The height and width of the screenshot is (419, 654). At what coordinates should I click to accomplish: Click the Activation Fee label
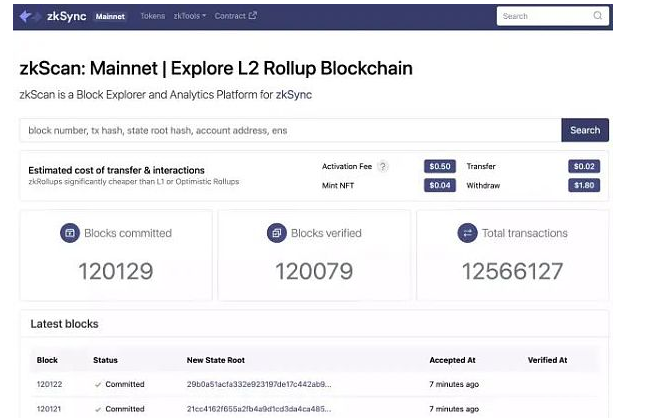click(x=347, y=166)
